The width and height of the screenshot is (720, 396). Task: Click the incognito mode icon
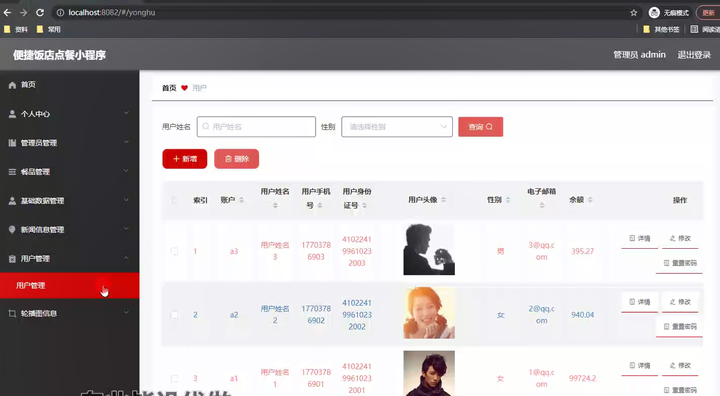(x=654, y=13)
